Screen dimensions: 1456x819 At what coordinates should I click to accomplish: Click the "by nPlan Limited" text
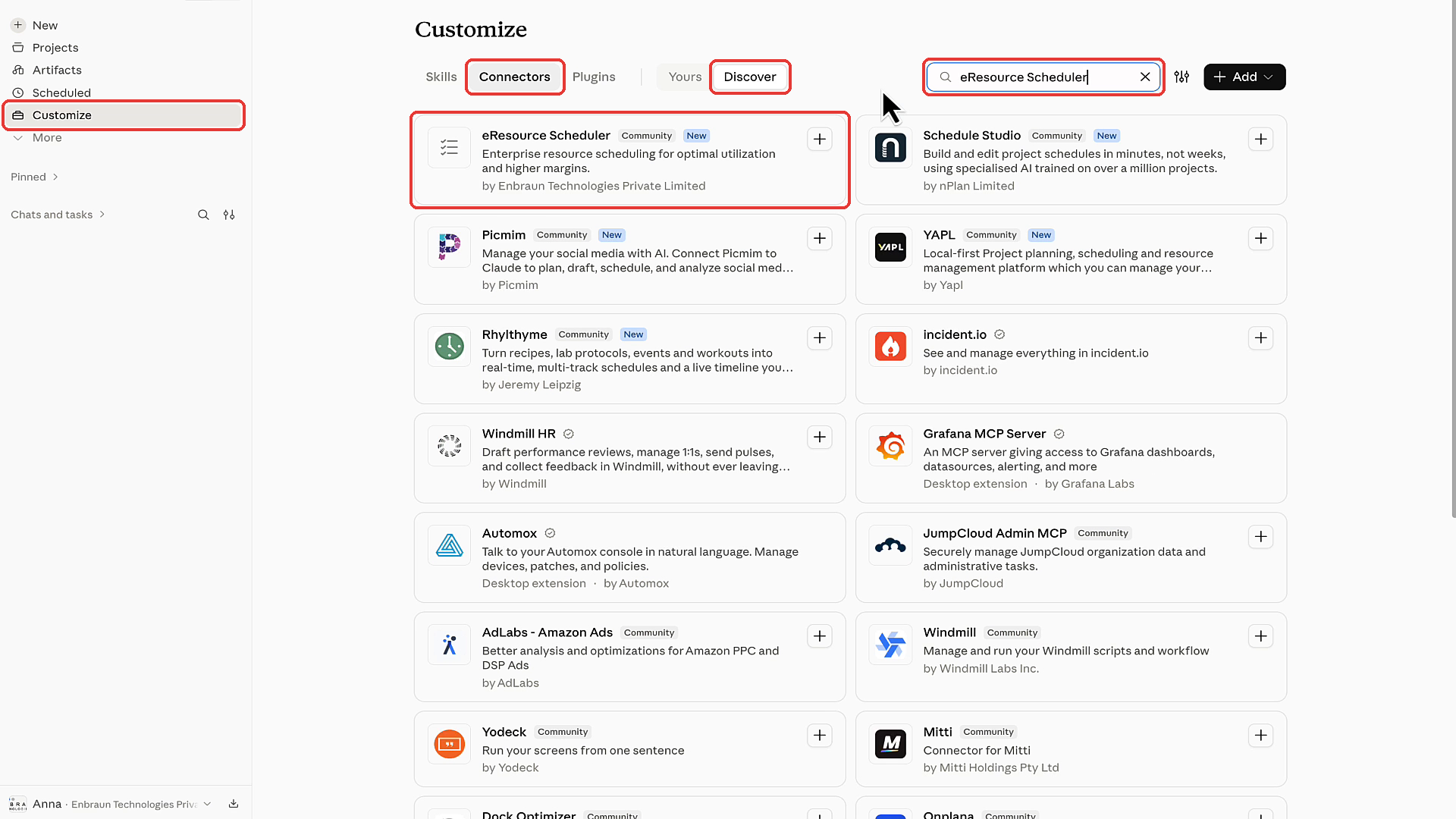968,186
